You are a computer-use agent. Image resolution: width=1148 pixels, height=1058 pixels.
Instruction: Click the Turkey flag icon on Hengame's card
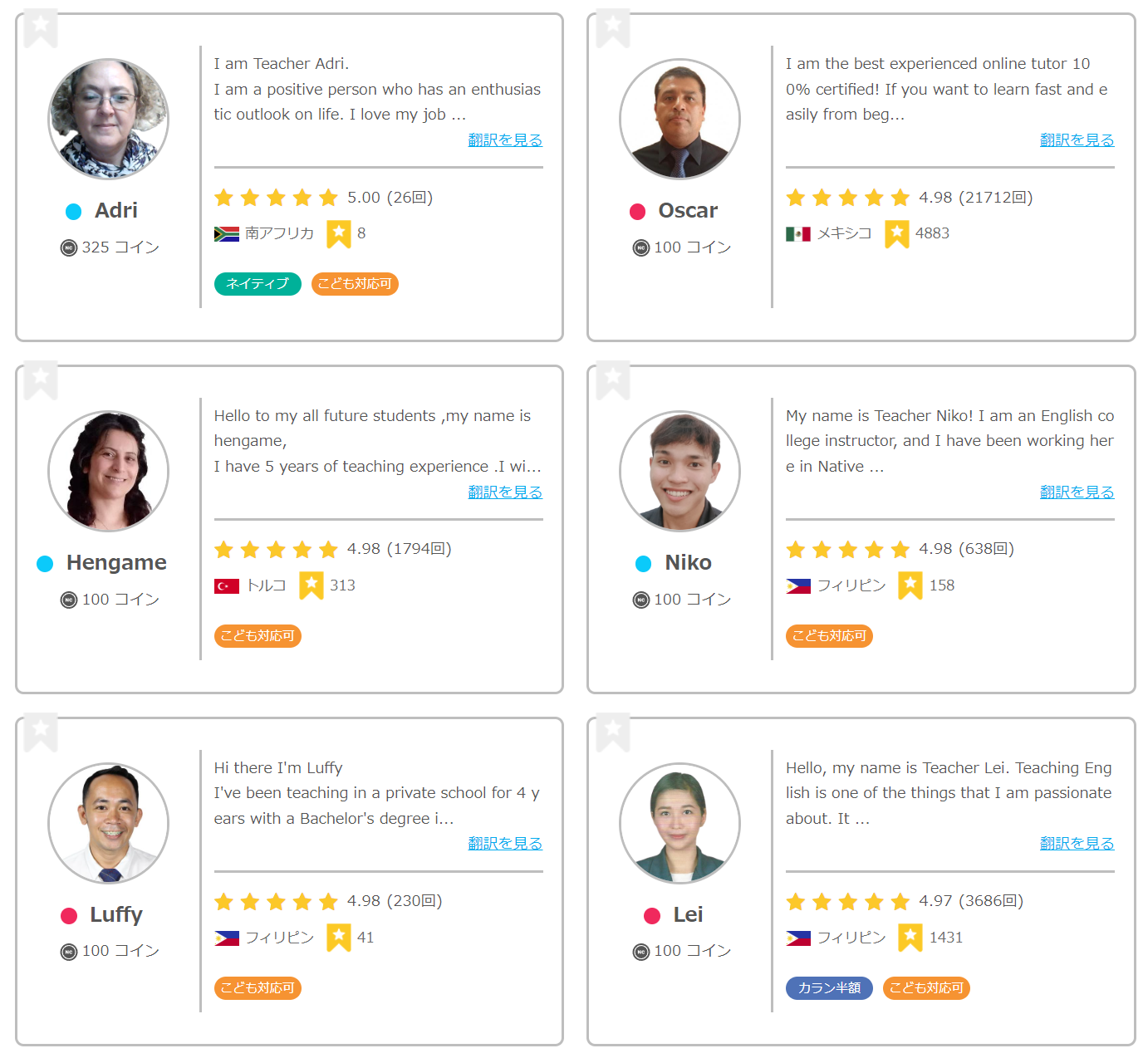click(226, 586)
